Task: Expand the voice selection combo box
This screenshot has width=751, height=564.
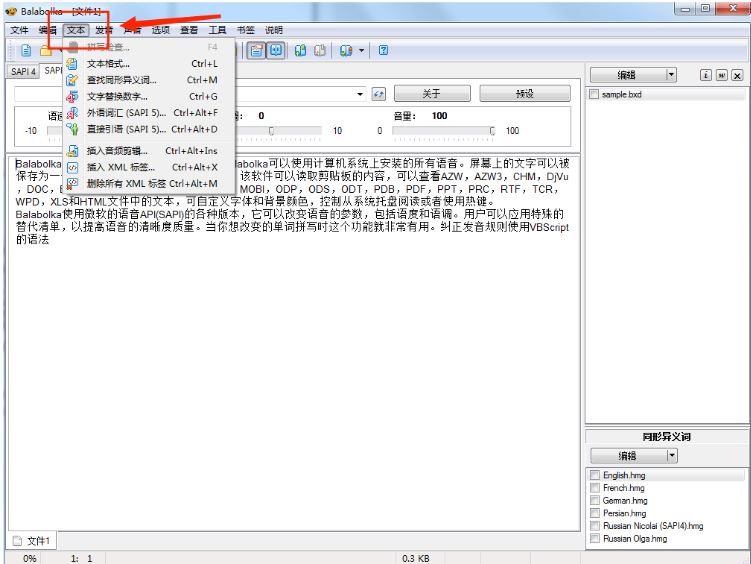Action: point(360,94)
